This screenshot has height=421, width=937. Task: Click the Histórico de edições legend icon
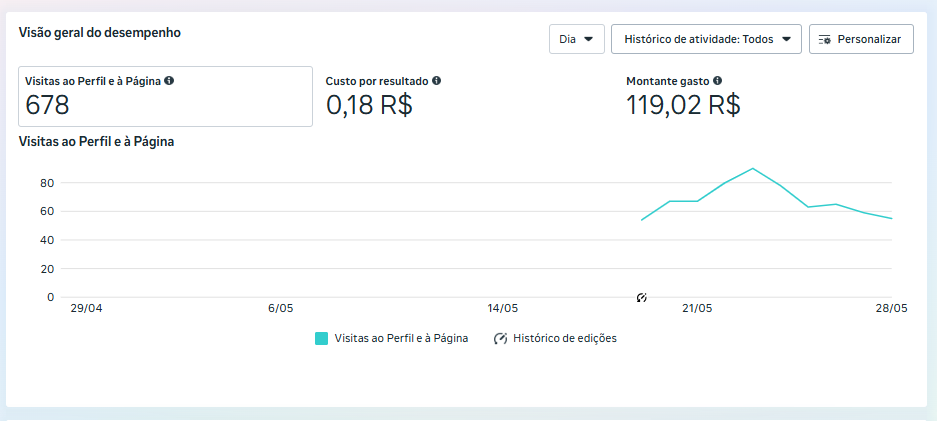coord(500,339)
